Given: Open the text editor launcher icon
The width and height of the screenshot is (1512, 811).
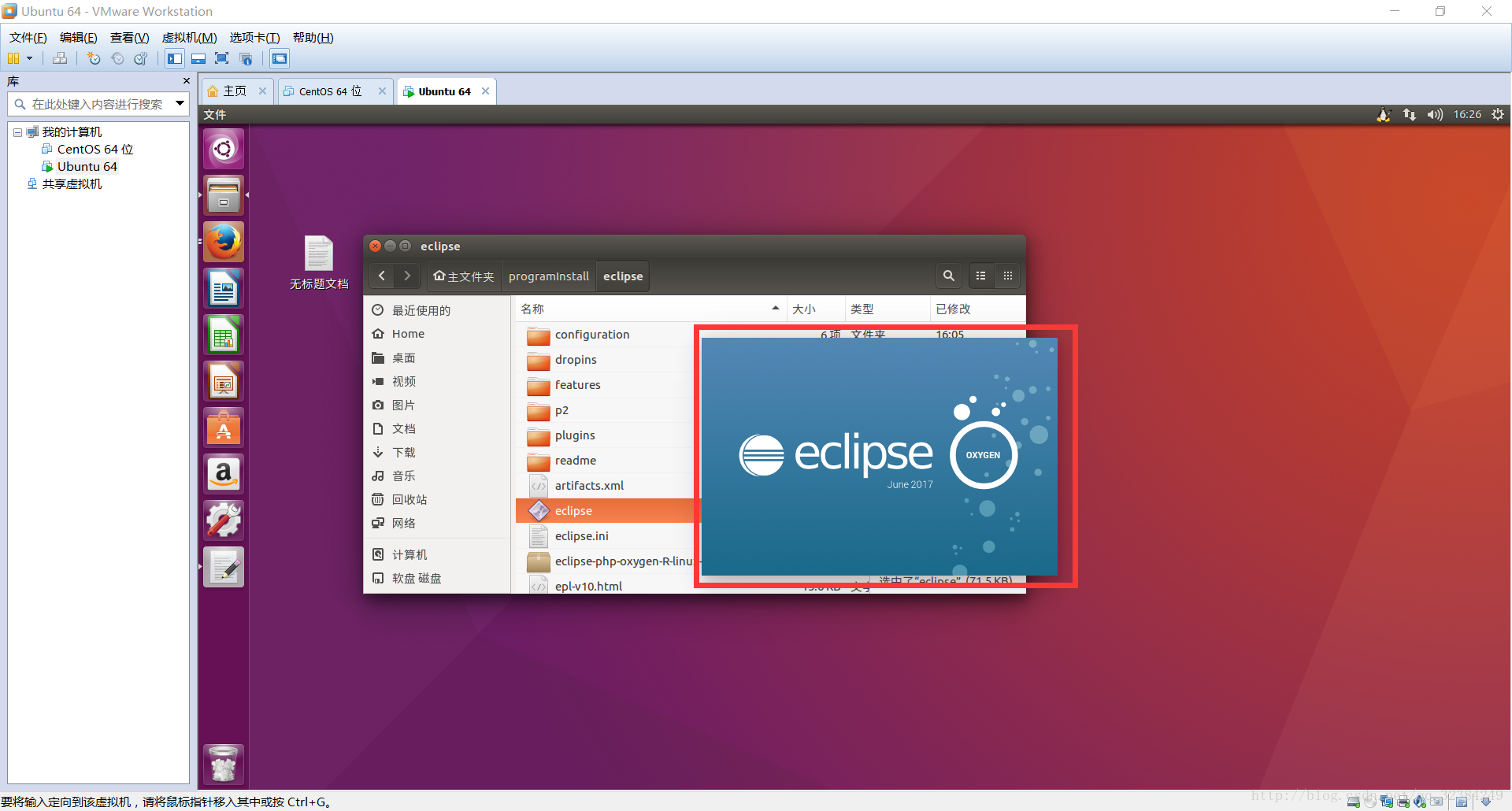Looking at the screenshot, I should coord(224,567).
